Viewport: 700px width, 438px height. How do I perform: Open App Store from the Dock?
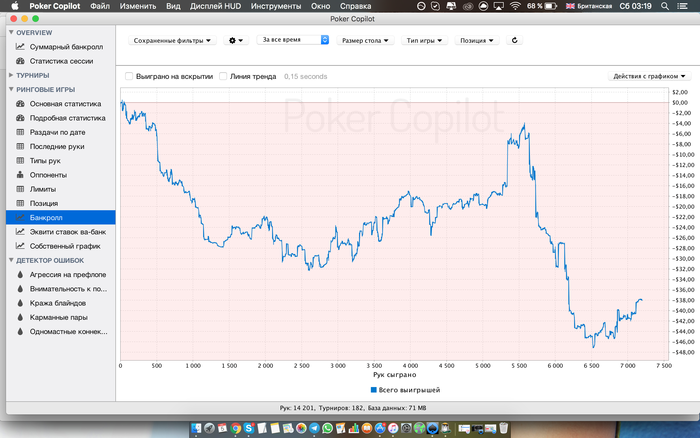click(380, 429)
